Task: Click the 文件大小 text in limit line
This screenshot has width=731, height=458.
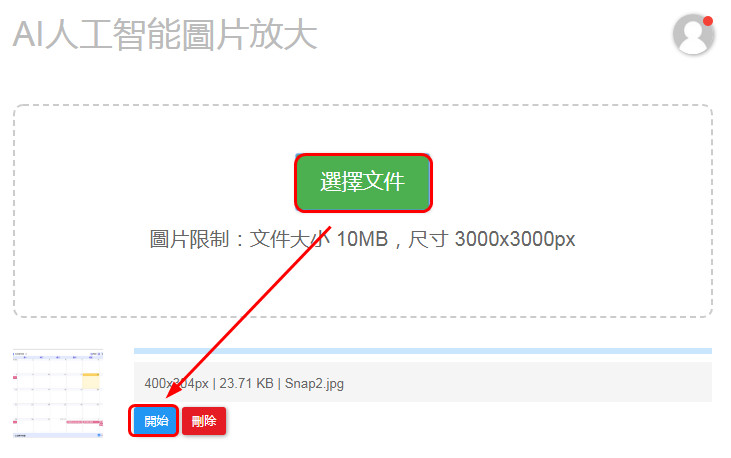Action: click(290, 239)
